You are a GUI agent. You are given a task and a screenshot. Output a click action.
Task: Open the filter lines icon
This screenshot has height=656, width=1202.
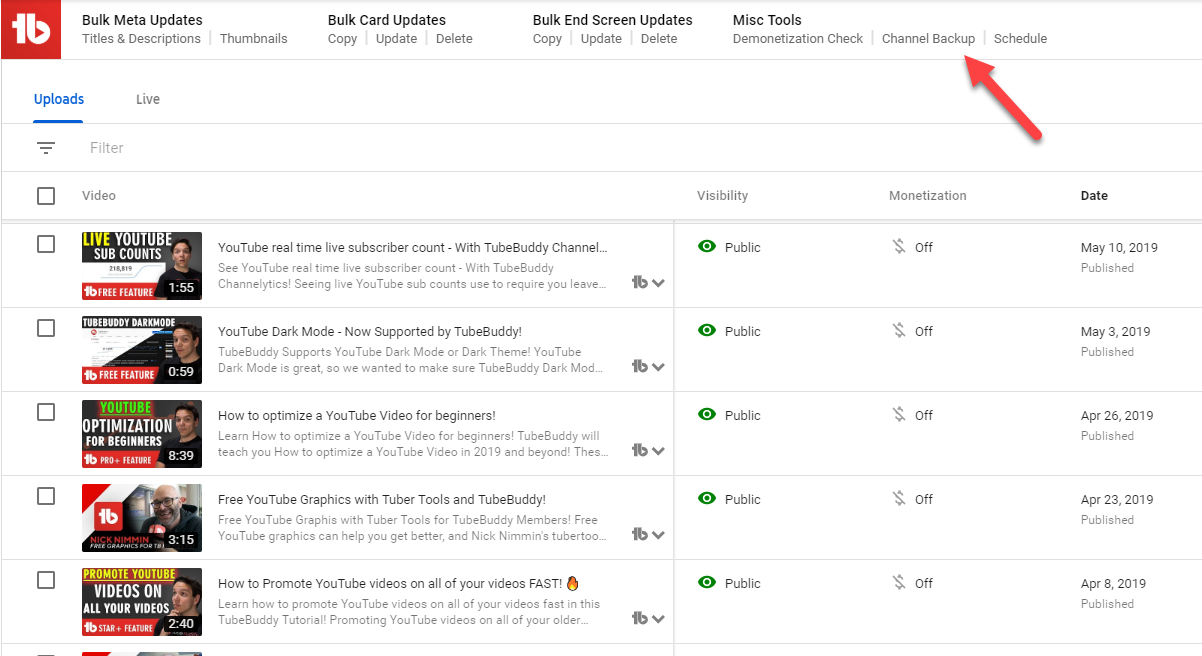pyautogui.click(x=46, y=148)
